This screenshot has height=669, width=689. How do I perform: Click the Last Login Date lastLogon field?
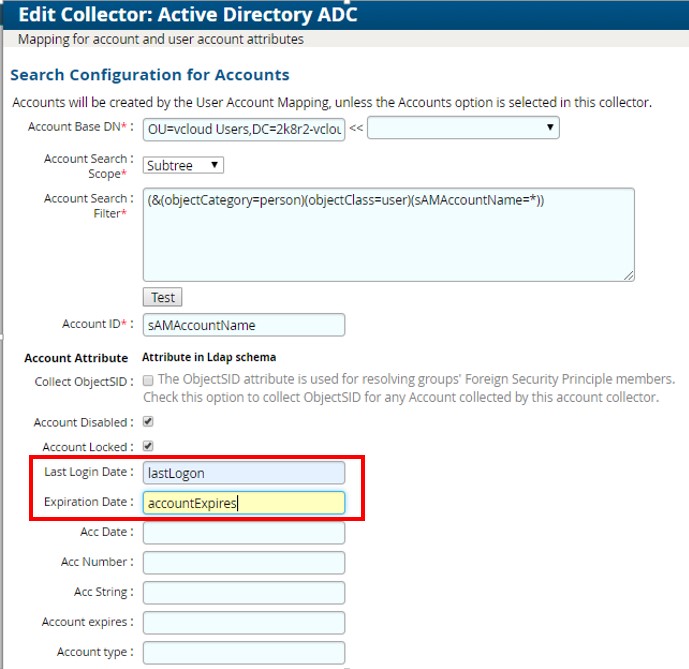(244, 473)
